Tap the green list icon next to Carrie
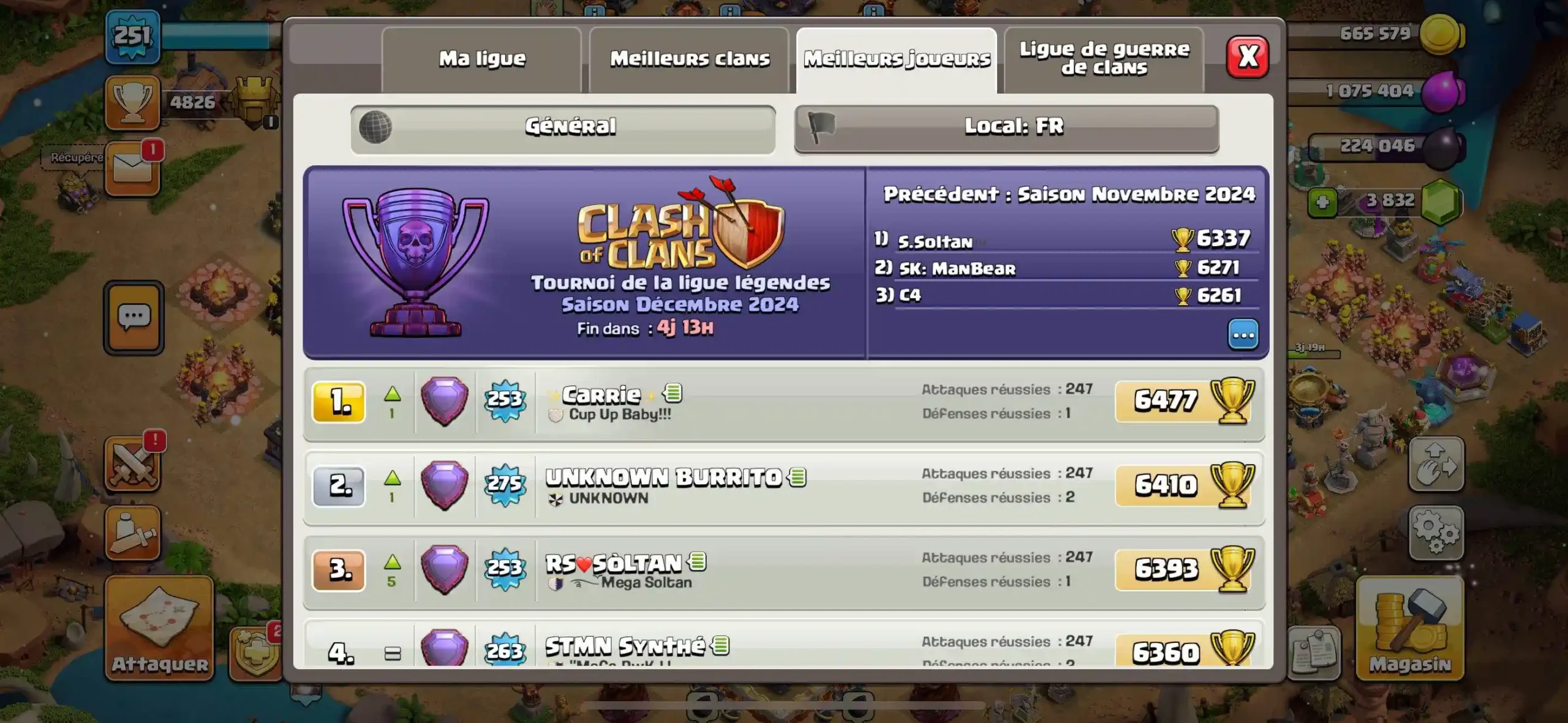1568x723 pixels. click(673, 392)
